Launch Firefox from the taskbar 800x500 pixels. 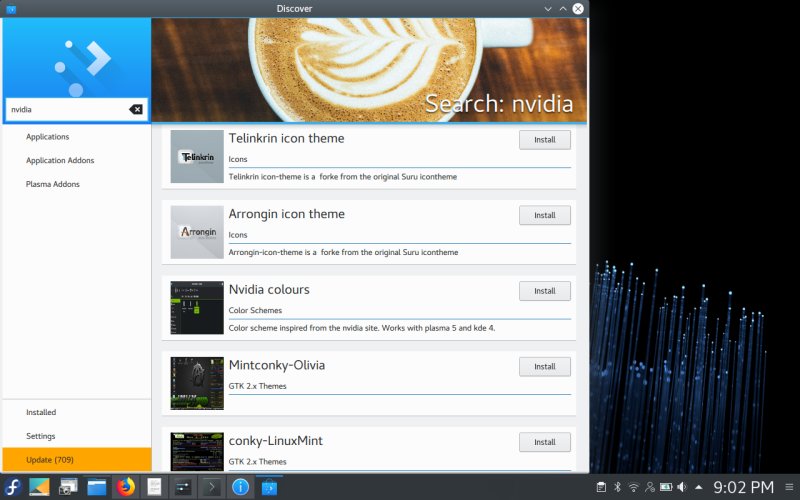[126, 487]
